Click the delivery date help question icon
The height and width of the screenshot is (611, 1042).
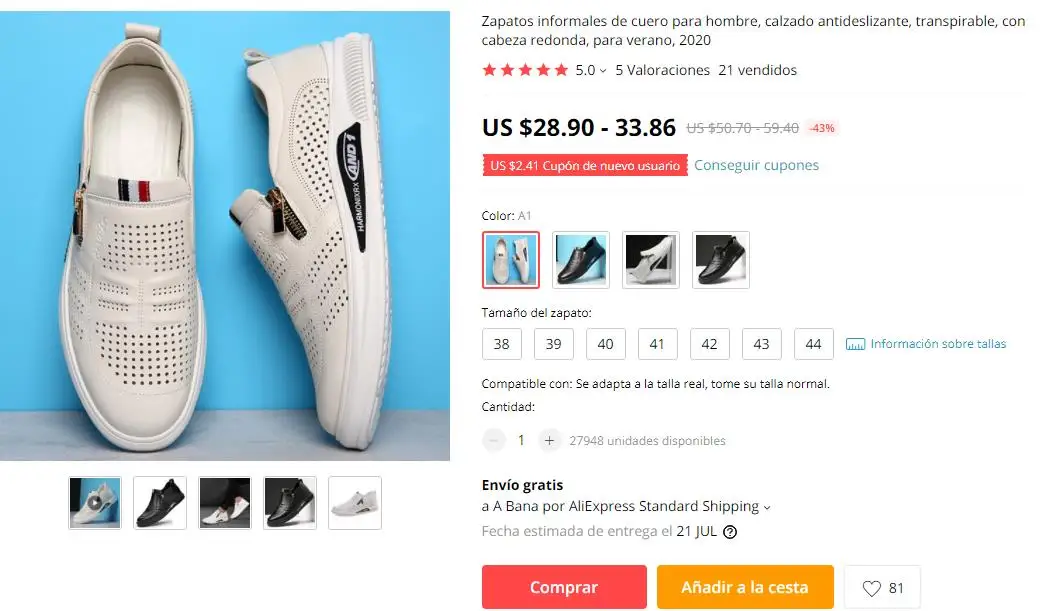tap(730, 532)
